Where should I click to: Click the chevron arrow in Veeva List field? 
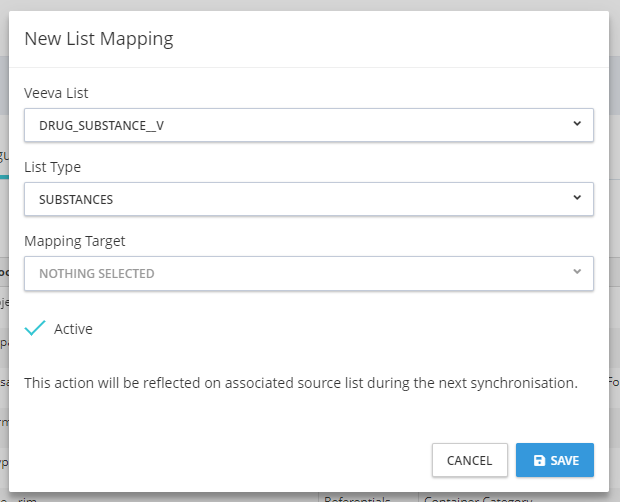[x=577, y=124]
